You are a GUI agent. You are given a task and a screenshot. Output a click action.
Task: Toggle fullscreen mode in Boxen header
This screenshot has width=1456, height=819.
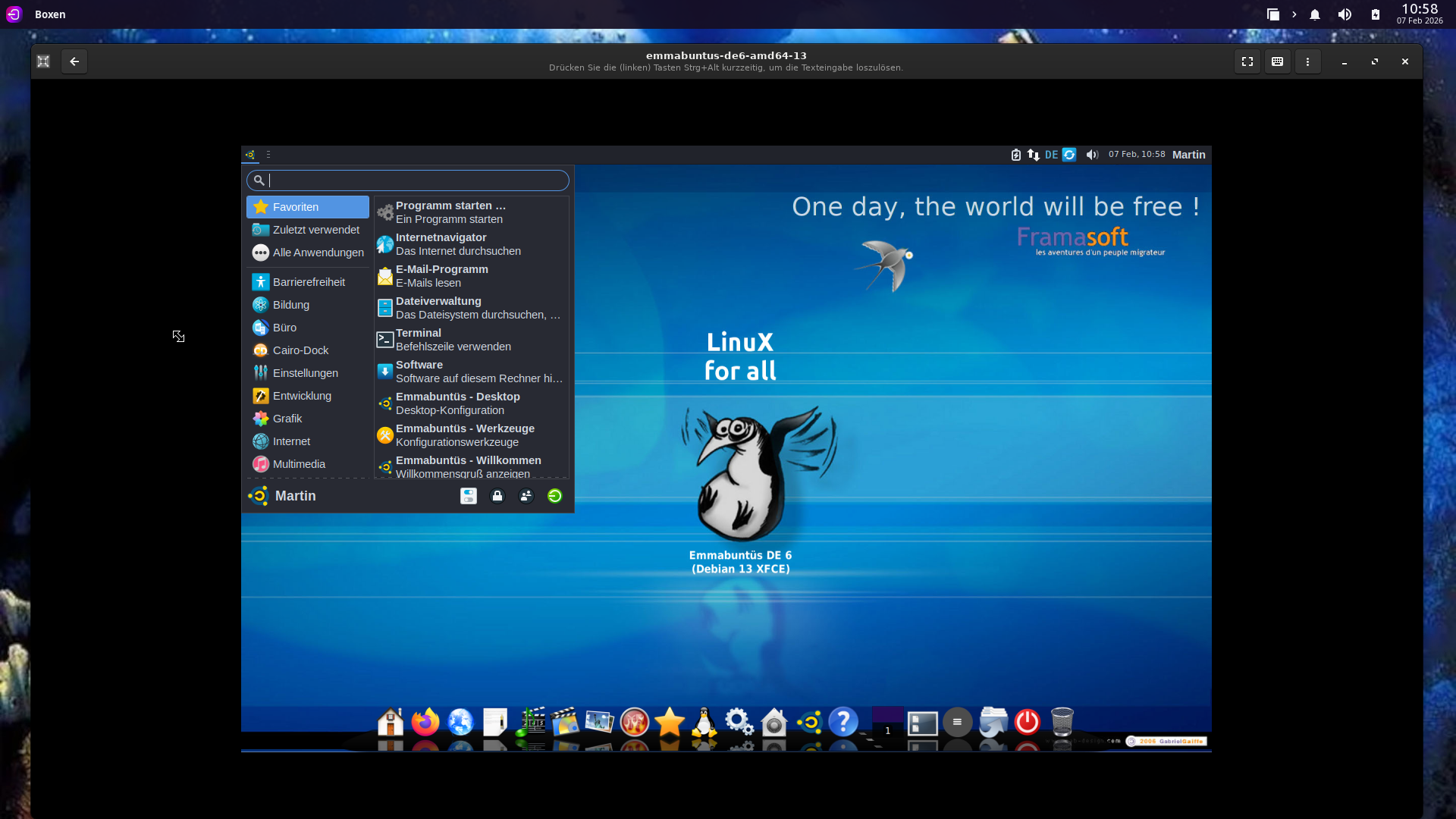tap(1247, 61)
